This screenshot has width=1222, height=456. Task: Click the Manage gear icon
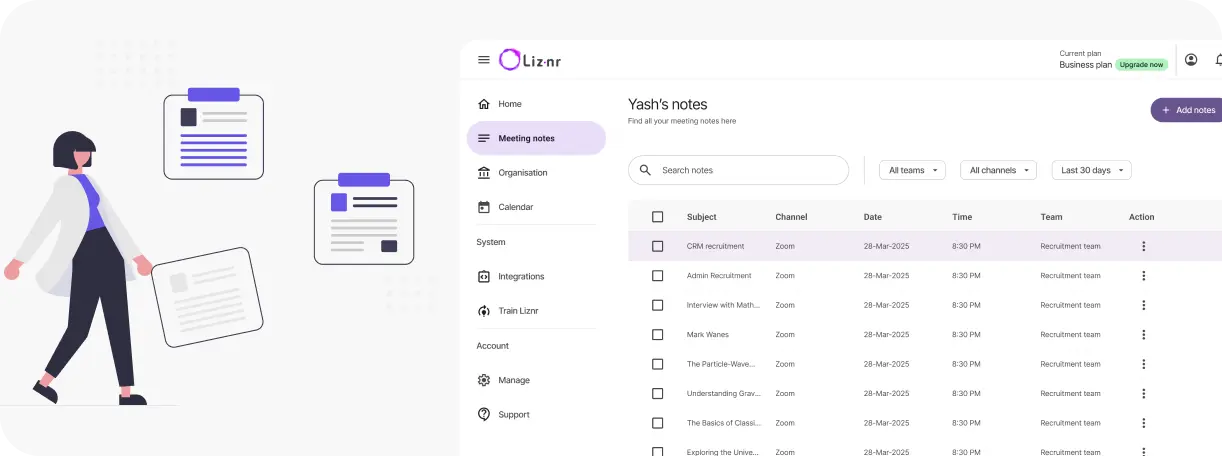484,380
